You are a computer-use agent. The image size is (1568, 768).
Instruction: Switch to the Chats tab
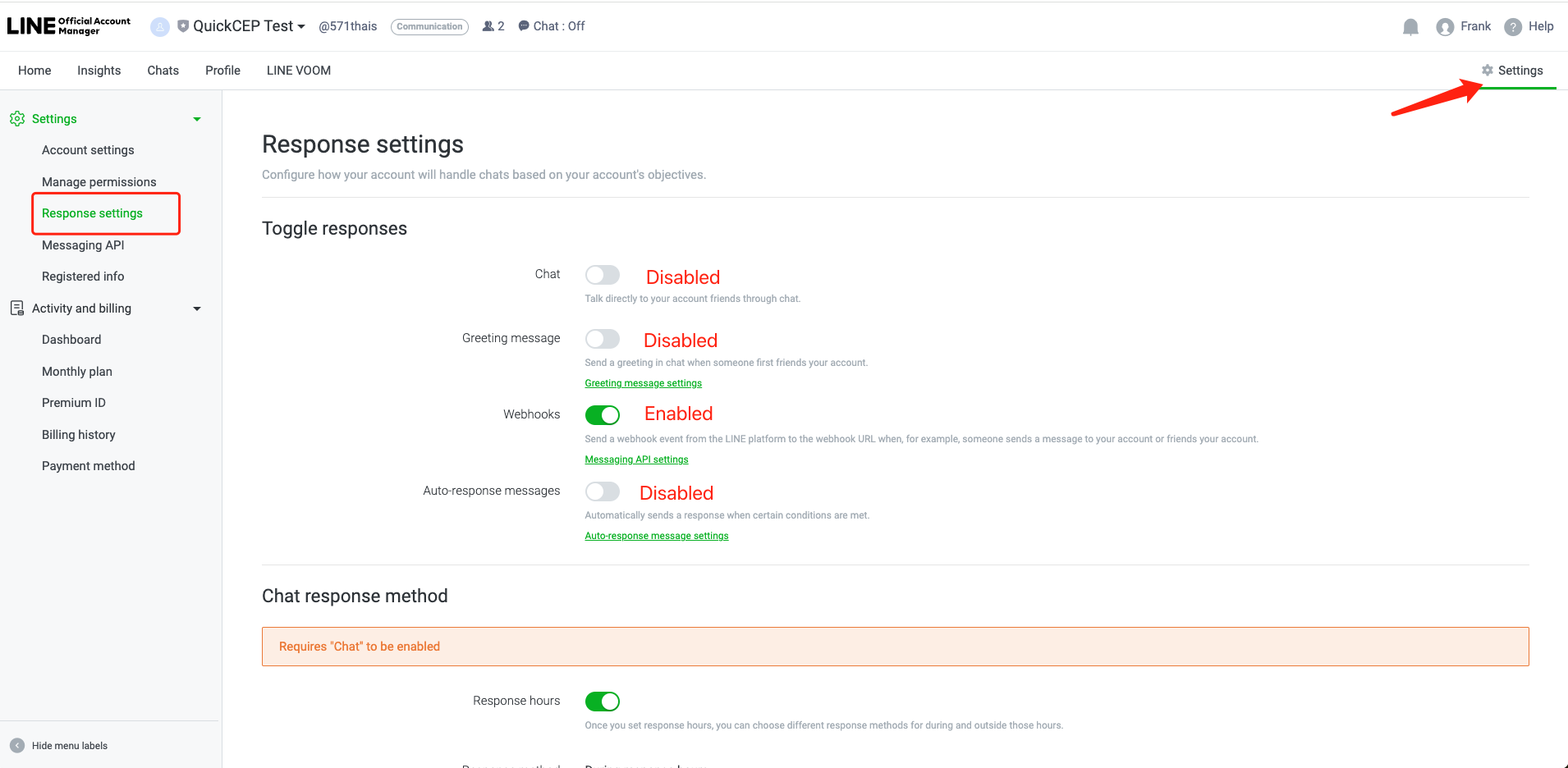(x=163, y=71)
